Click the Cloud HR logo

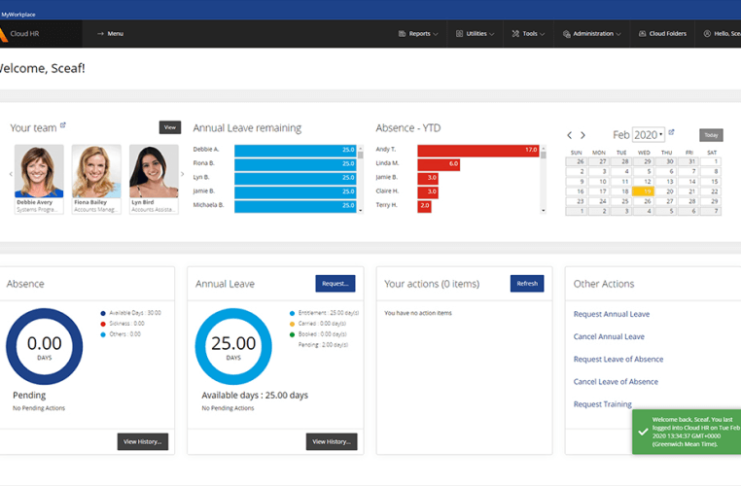tap(20, 34)
